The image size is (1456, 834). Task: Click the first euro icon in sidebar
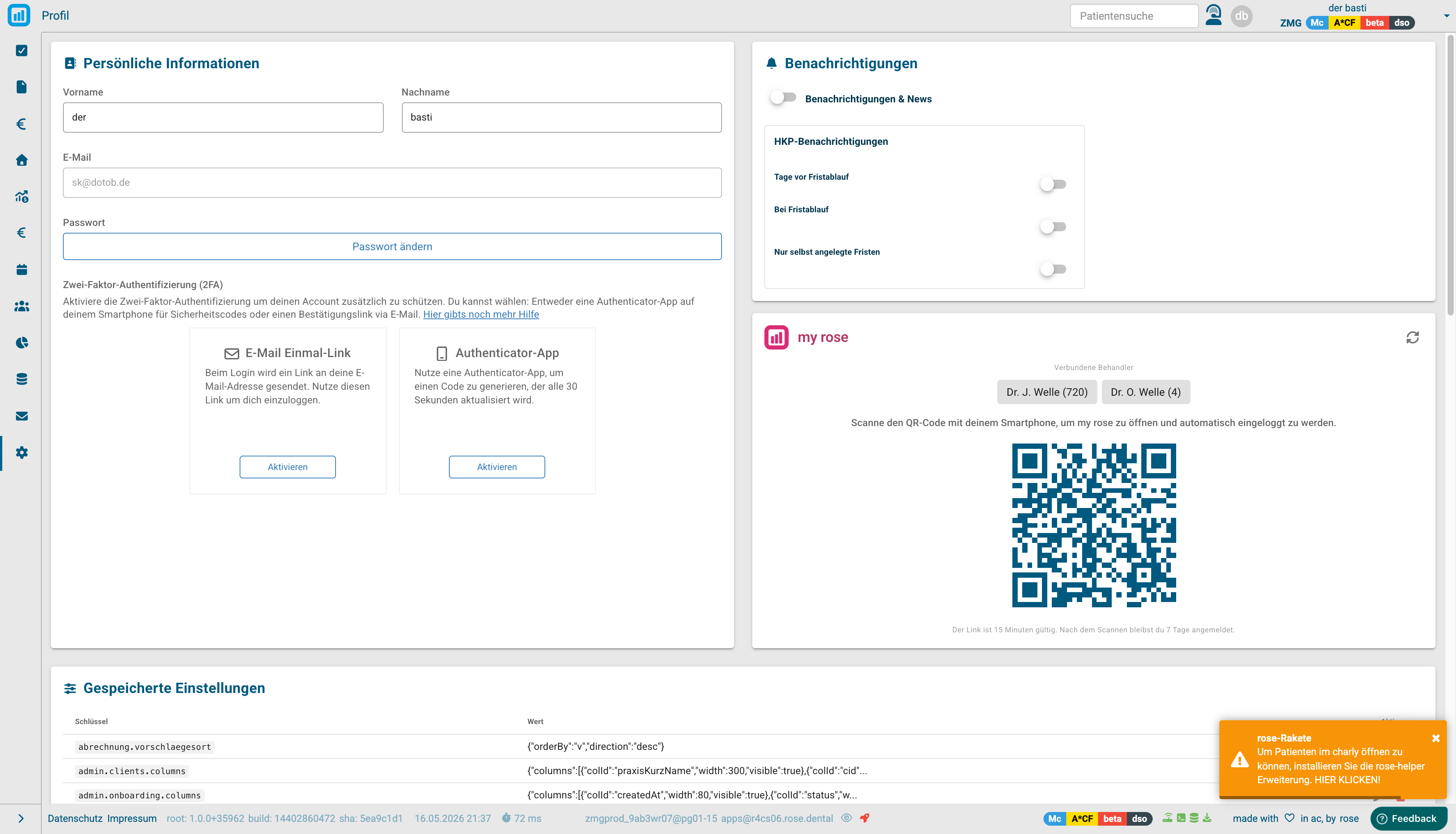tap(22, 124)
